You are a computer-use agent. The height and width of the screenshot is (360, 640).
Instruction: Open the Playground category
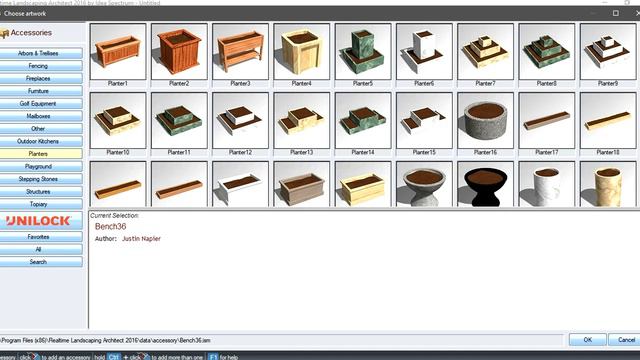pyautogui.click(x=41, y=167)
